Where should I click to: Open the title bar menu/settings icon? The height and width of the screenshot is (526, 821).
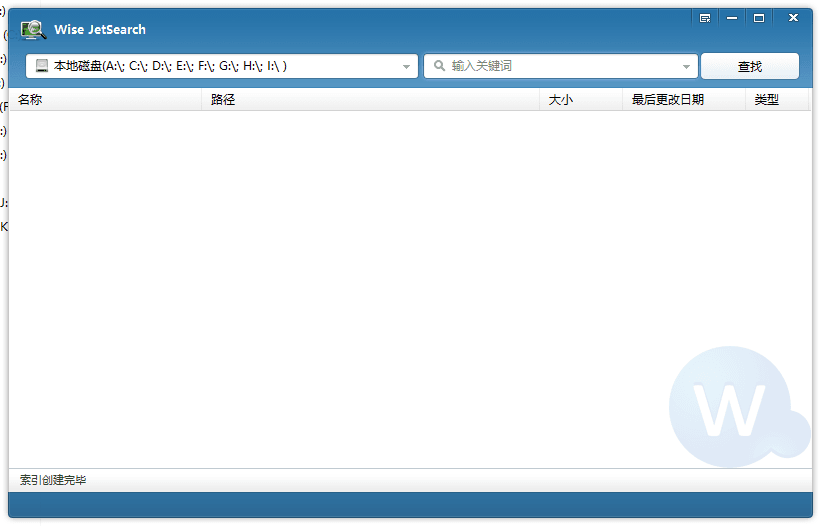click(x=705, y=18)
